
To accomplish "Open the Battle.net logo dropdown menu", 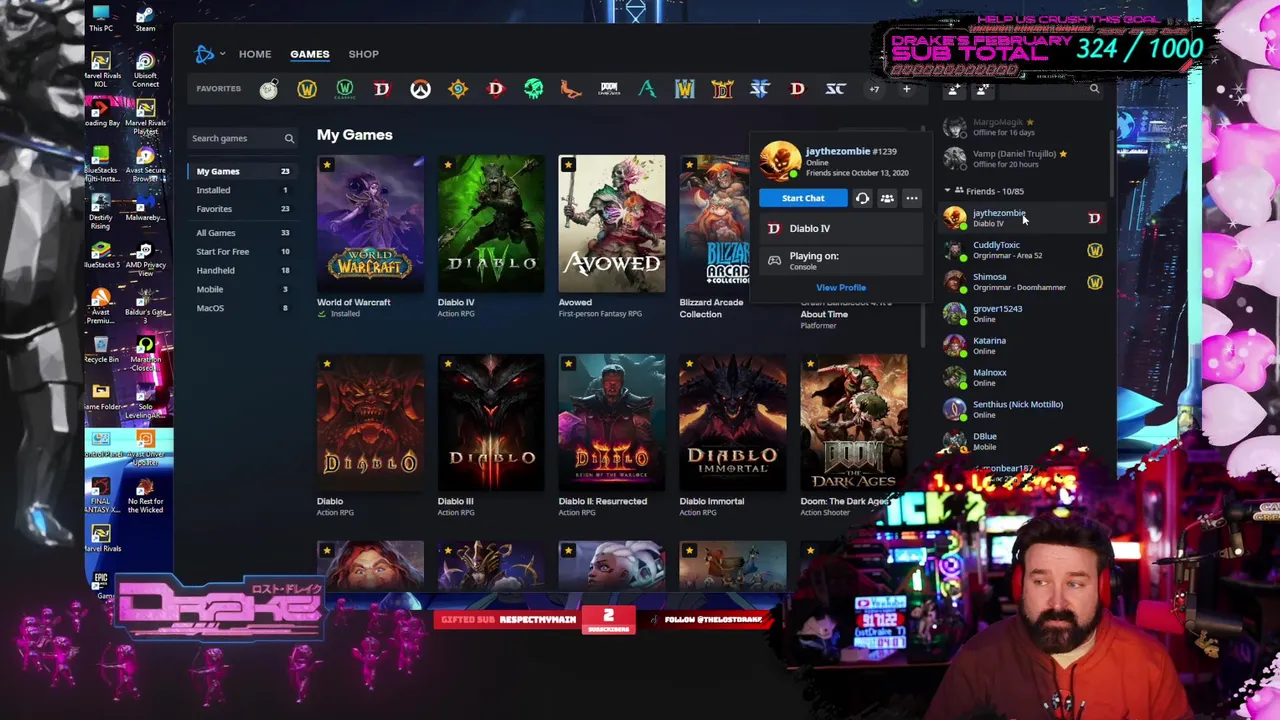I will pos(209,54).
